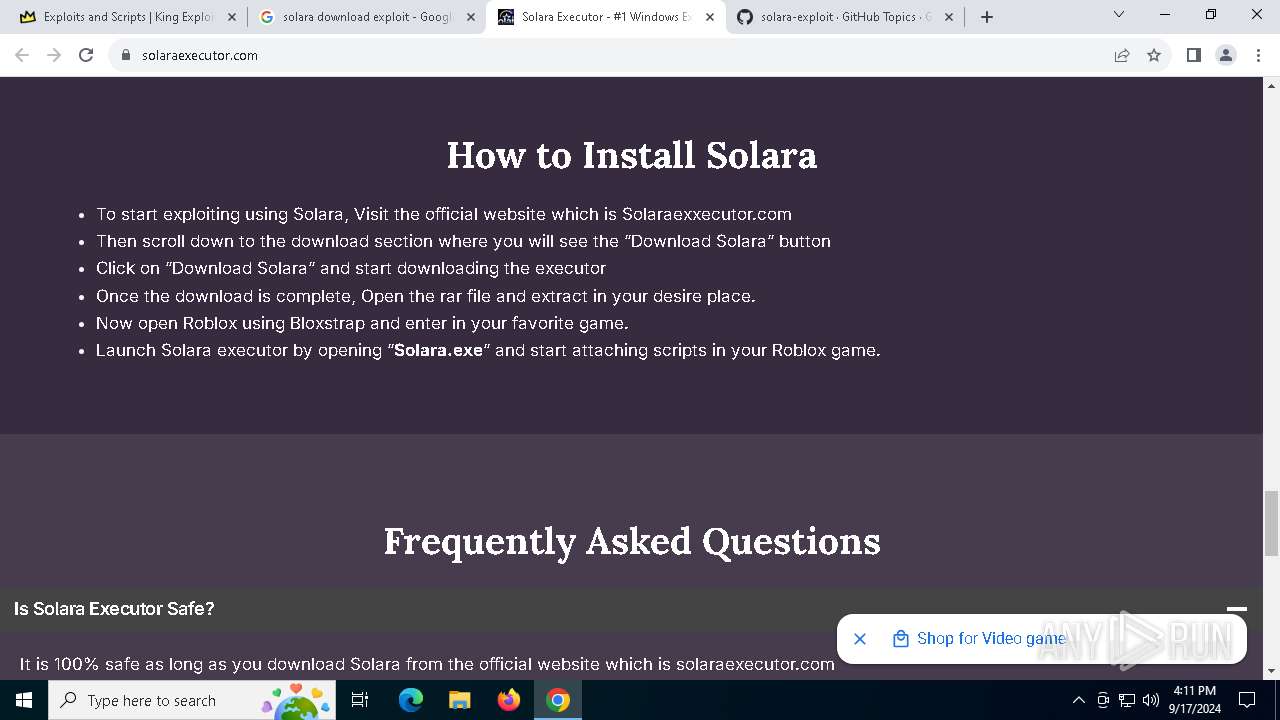Open the tab search chevron
The width and height of the screenshot is (1280, 720).
(1119, 14)
